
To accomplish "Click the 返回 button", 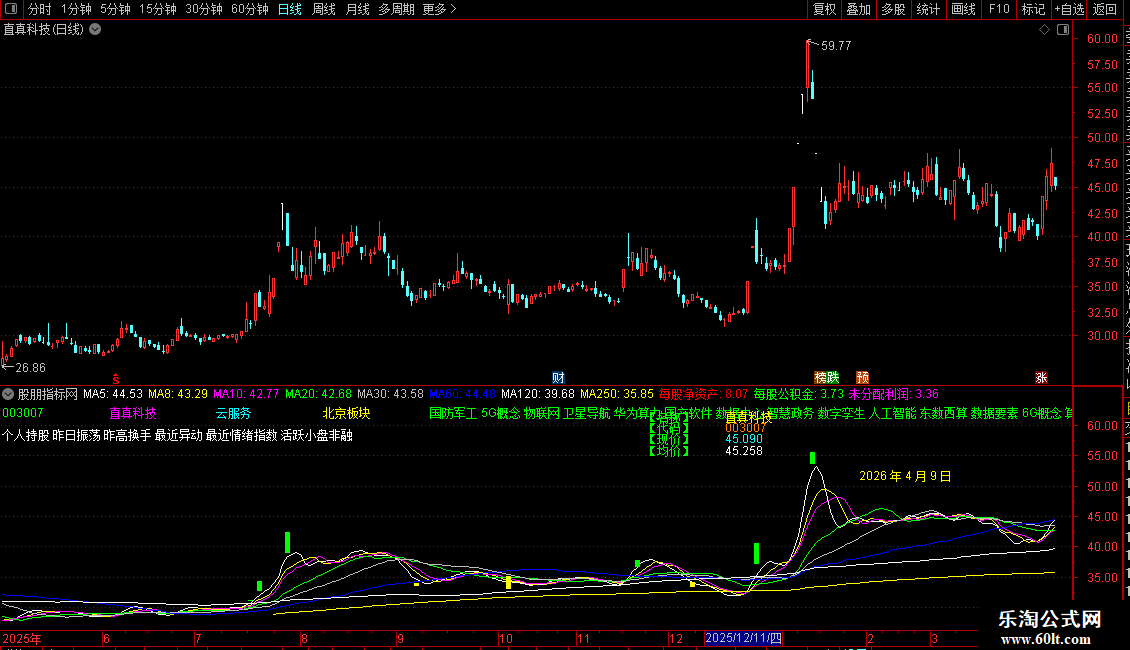I will (x=1104, y=9).
